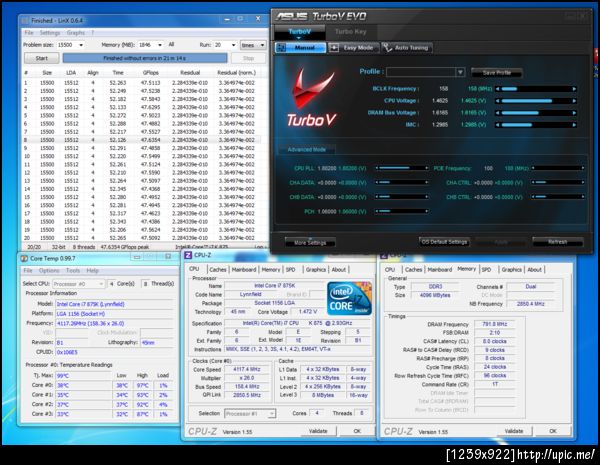Viewport: 600px width, 465px height.
Task: Click the CPU Voltage increase arrow
Action: coord(574,101)
